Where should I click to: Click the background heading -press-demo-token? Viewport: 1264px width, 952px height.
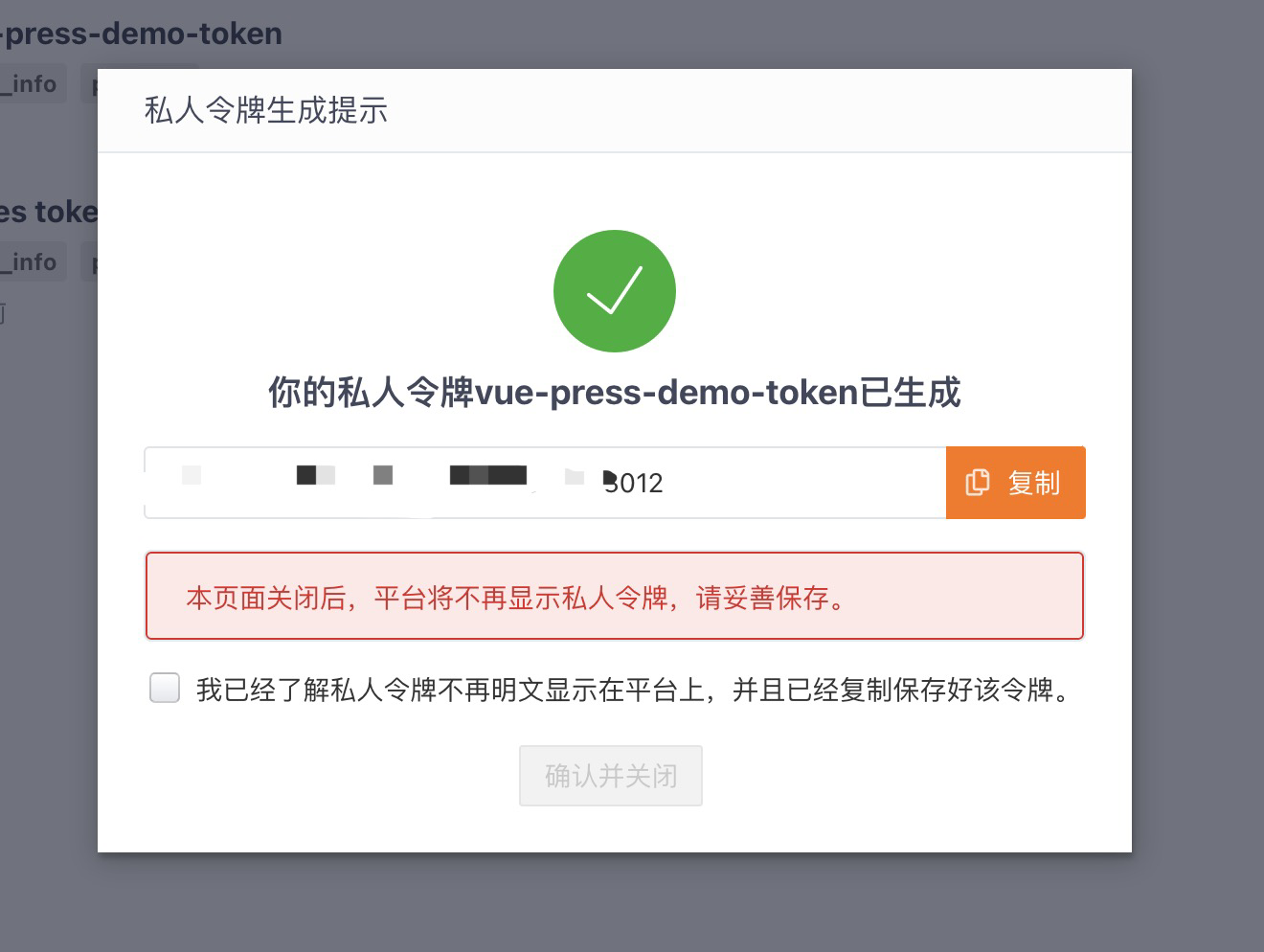[141, 34]
